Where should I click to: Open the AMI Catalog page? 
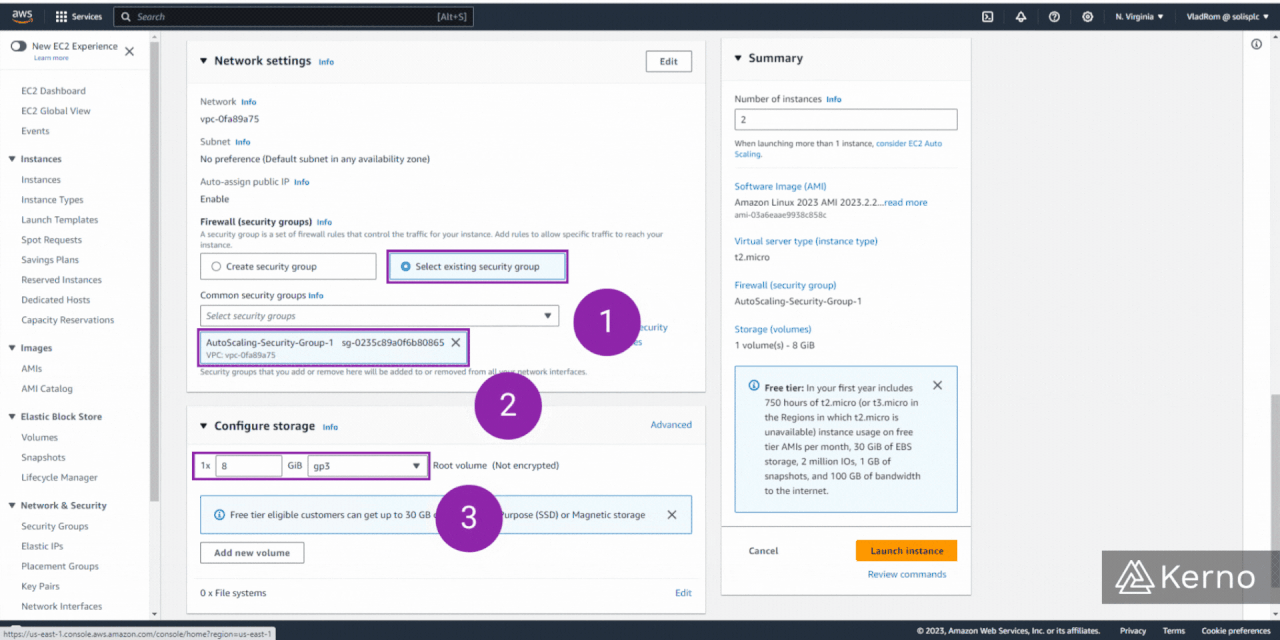point(47,389)
